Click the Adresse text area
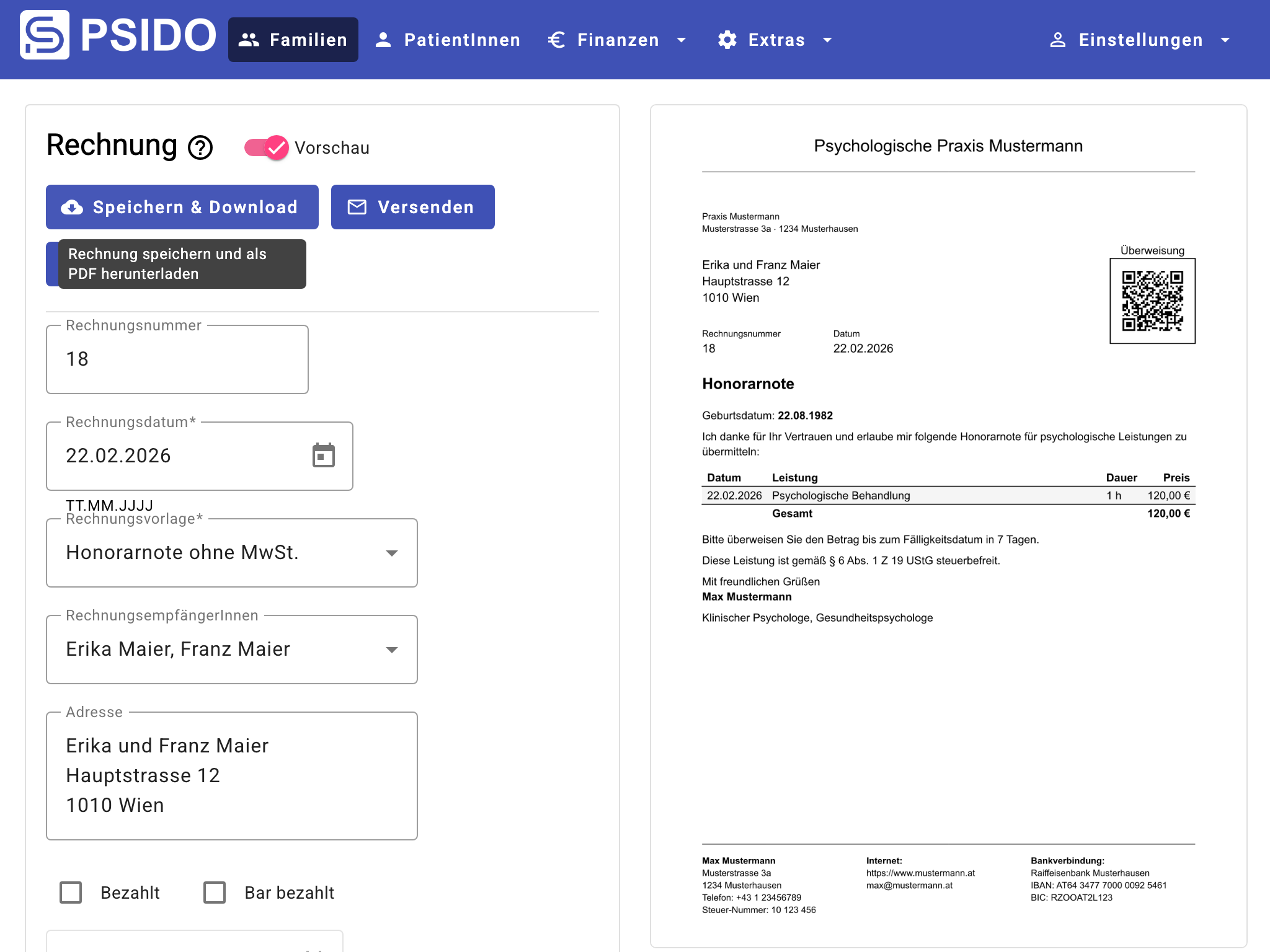1270x952 pixels. (231, 775)
